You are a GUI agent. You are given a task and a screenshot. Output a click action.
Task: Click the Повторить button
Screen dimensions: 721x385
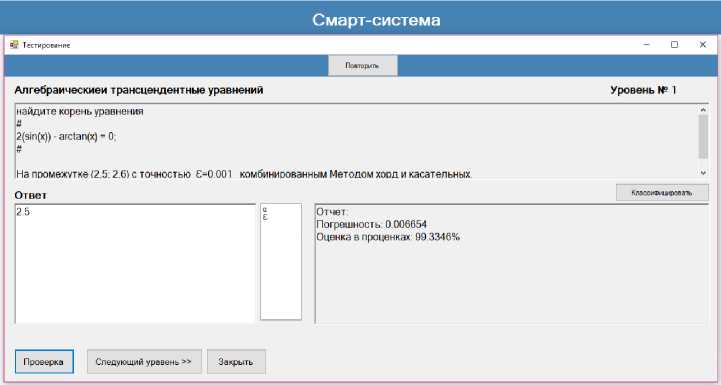tap(362, 66)
